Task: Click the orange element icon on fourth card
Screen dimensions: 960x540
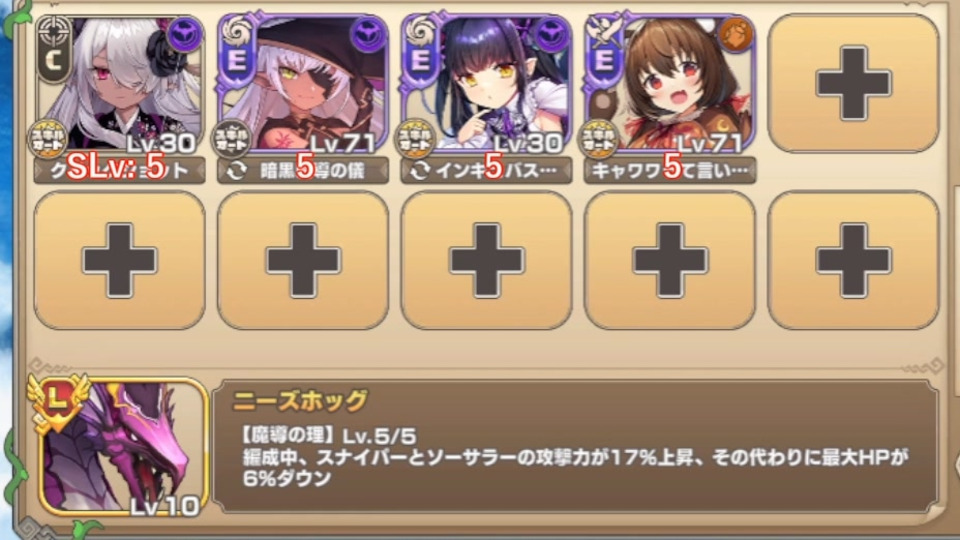Action: (x=735, y=35)
